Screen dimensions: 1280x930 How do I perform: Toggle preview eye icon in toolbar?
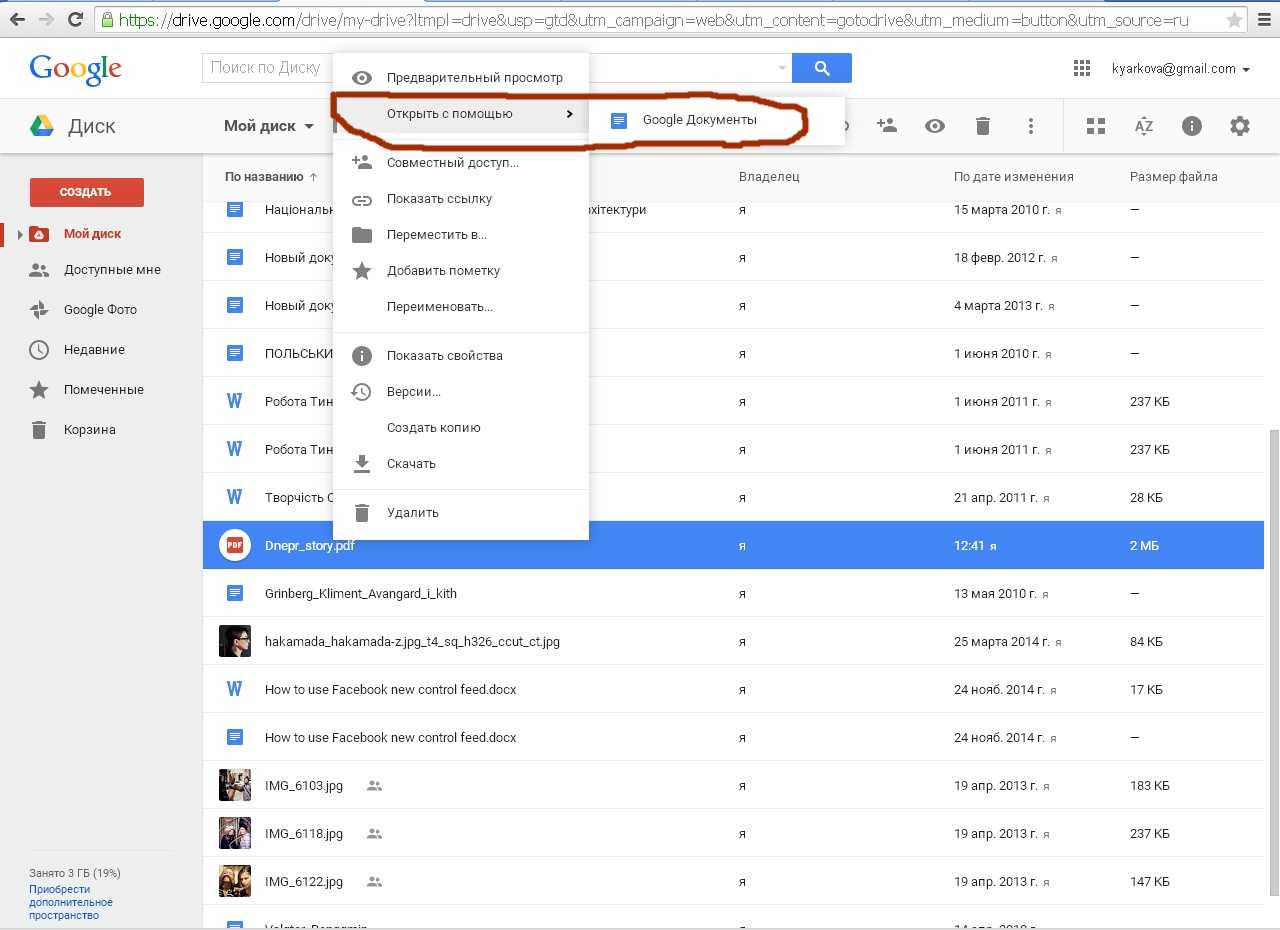point(935,126)
